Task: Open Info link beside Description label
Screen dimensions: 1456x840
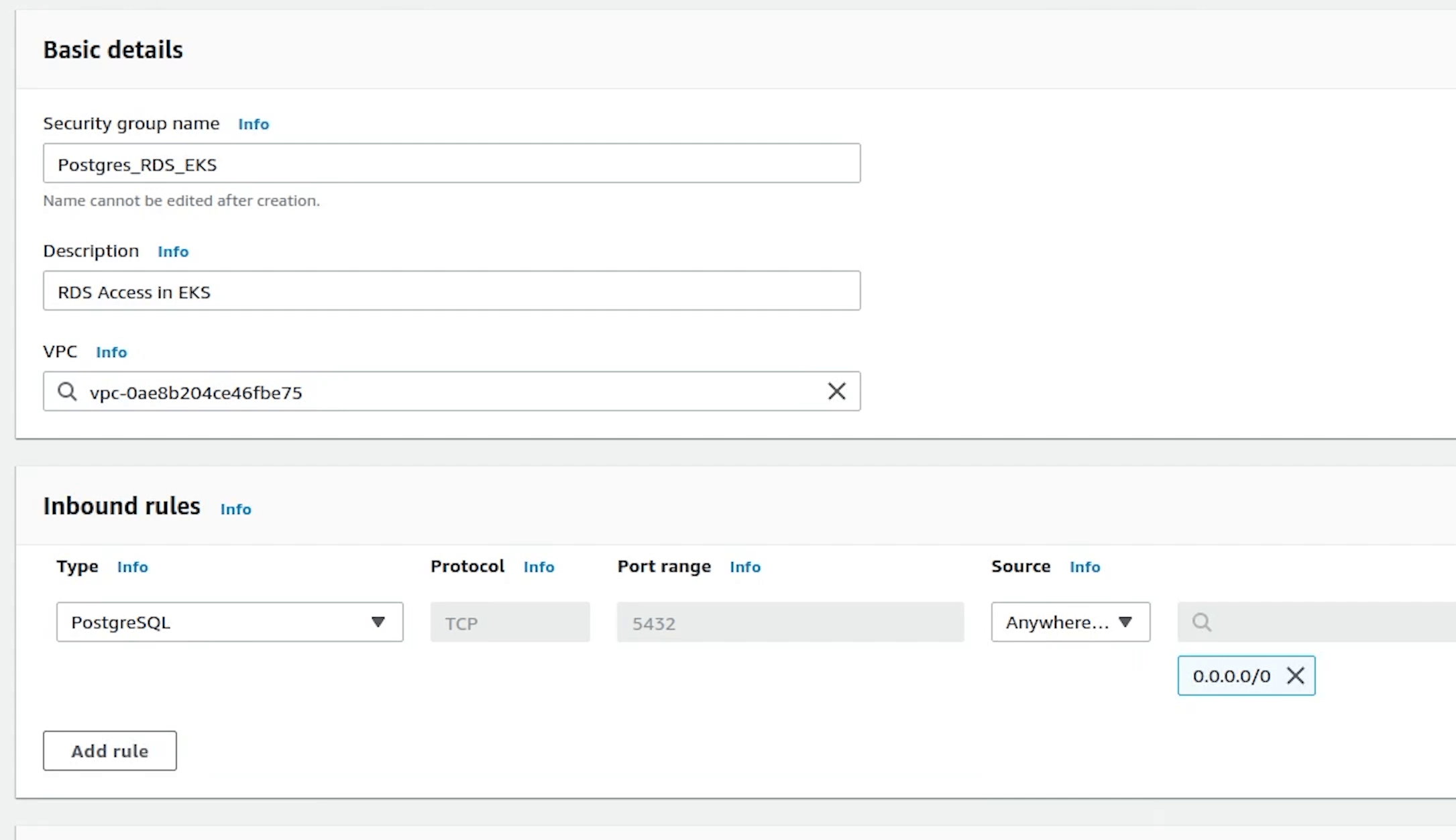Action: tap(173, 252)
